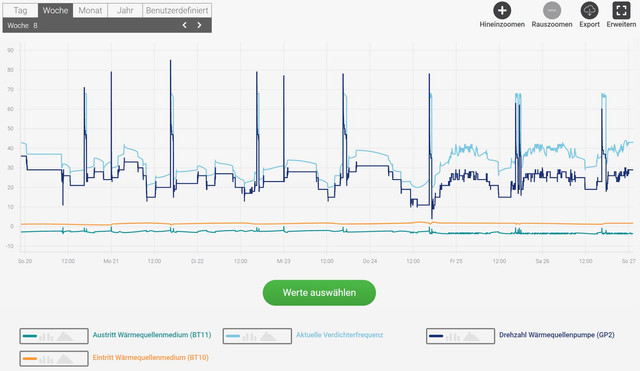Image resolution: width=640 pixels, height=371 pixels.
Task: Click the Hineinzoomen plus icon
Action: [502, 11]
